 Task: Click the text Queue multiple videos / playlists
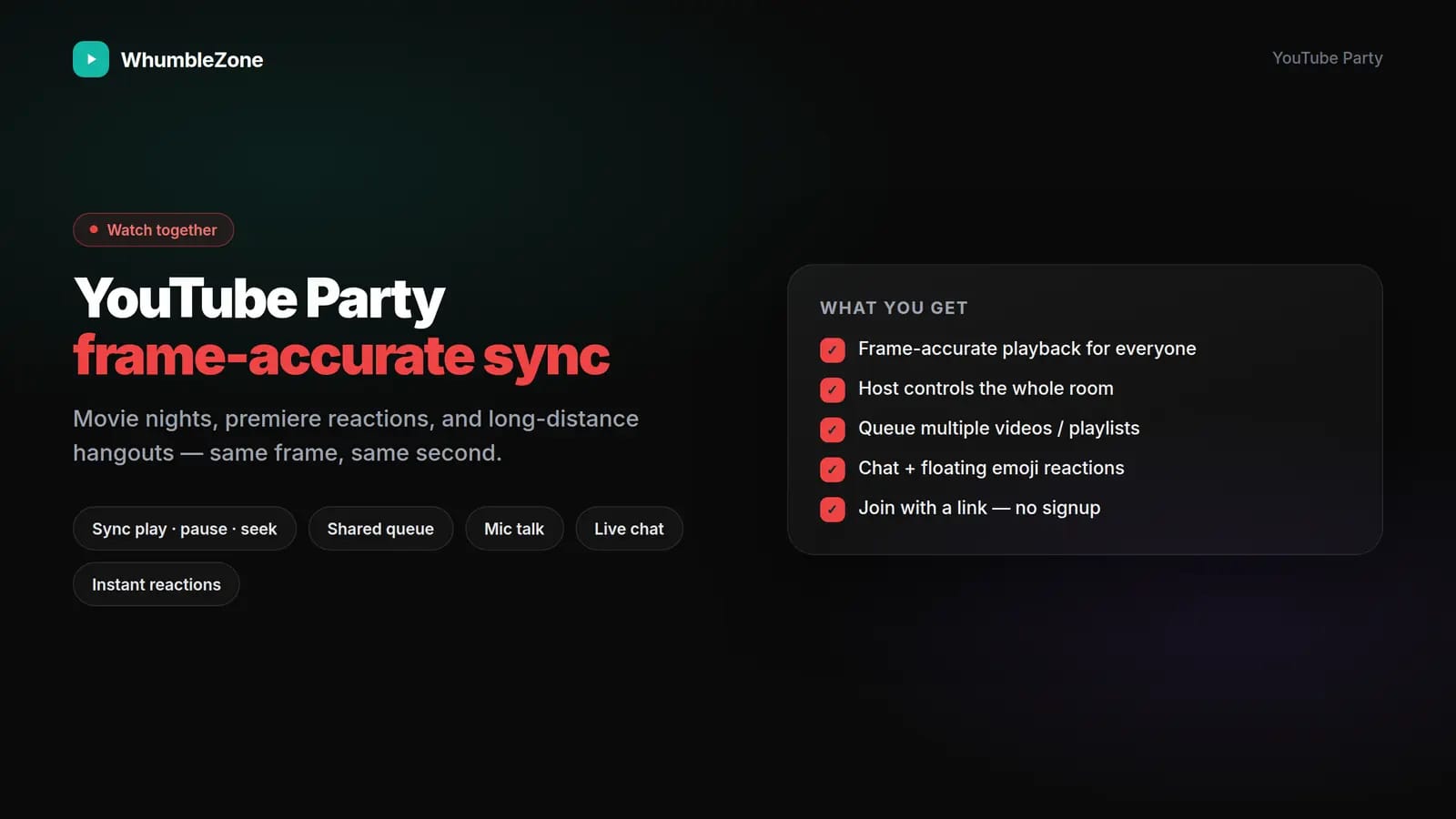[x=999, y=429]
